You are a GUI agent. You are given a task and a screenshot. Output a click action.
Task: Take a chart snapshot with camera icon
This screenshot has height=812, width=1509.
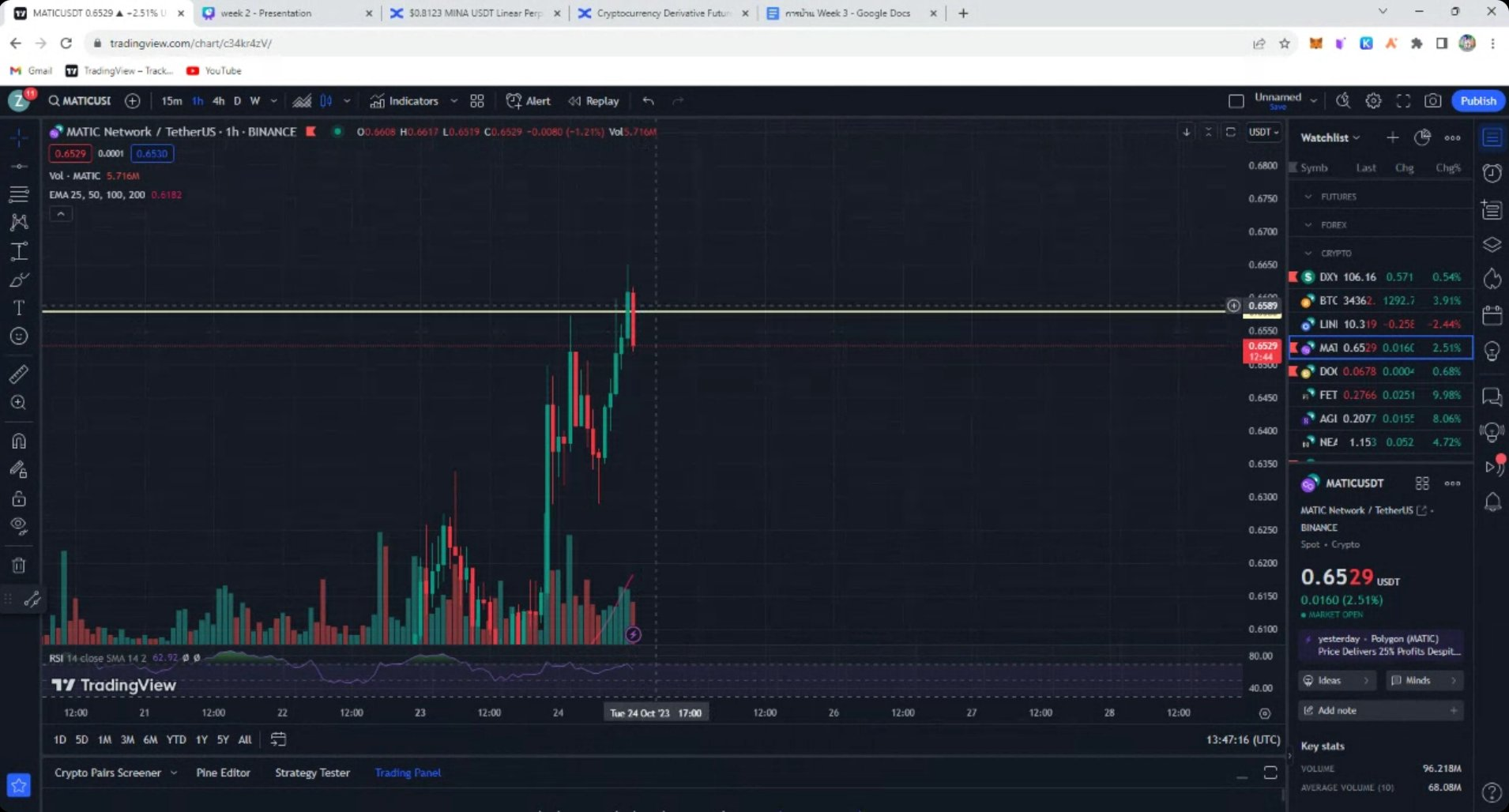click(1432, 101)
